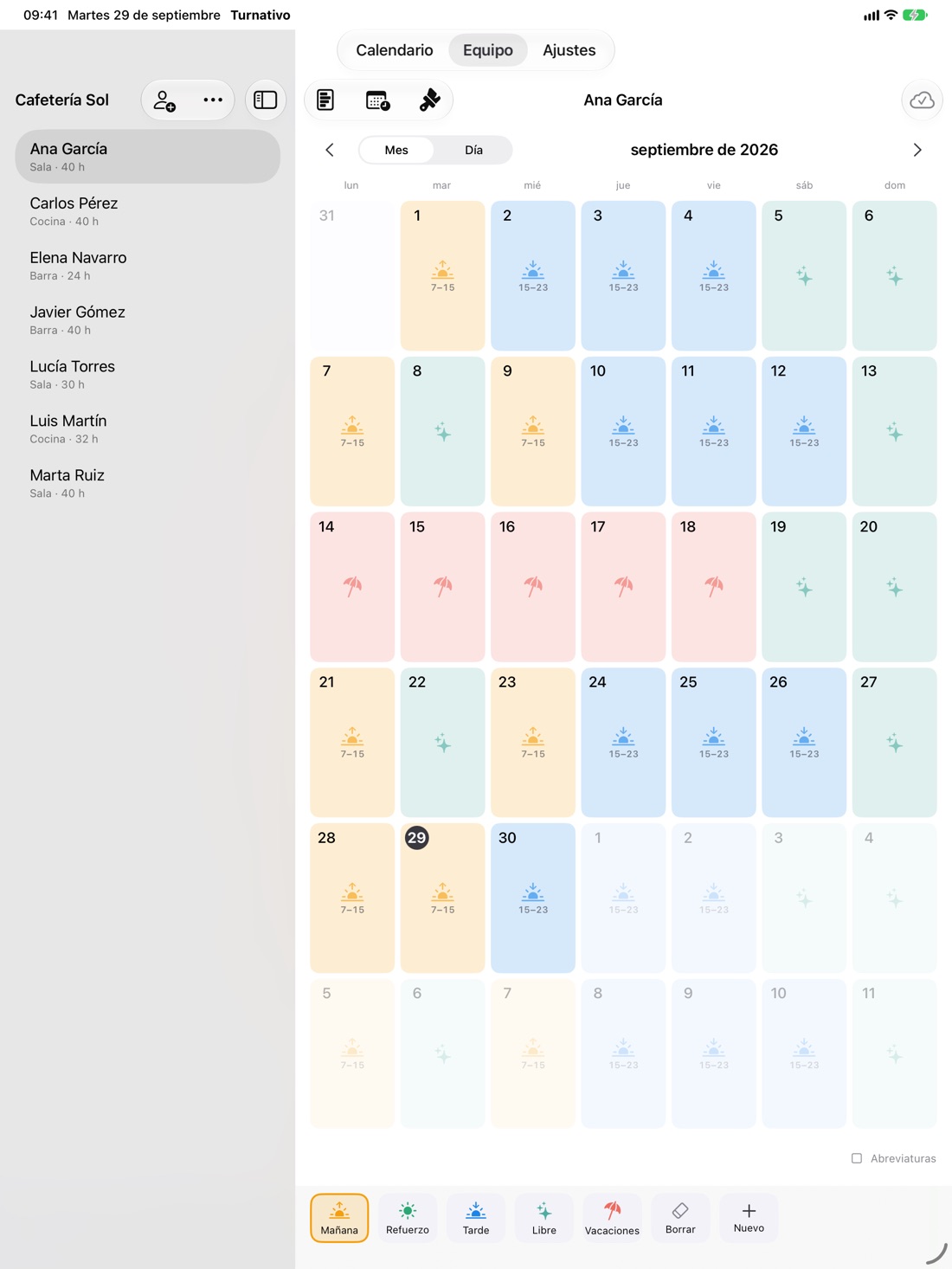Choose the Borrar eraser tool
This screenshot has width=952, height=1269.
click(x=680, y=1218)
